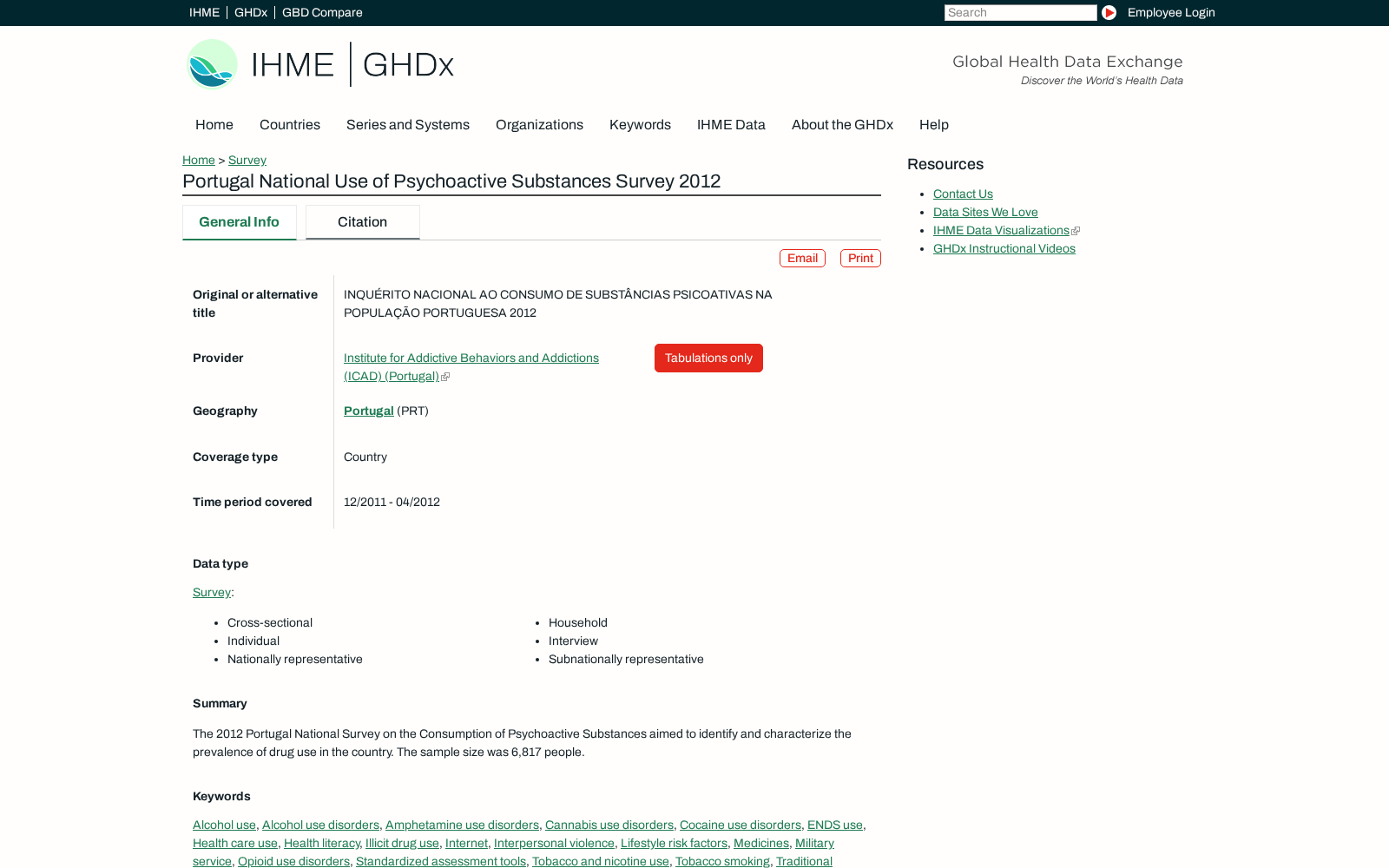
Task: Open Cannabis use disorders keyword
Action: point(609,825)
